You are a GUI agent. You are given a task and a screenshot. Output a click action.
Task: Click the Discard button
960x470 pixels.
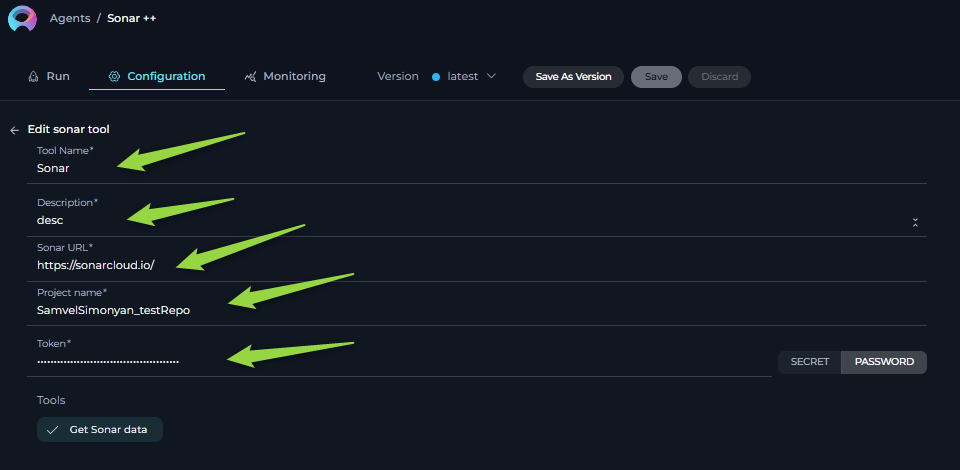(719, 77)
